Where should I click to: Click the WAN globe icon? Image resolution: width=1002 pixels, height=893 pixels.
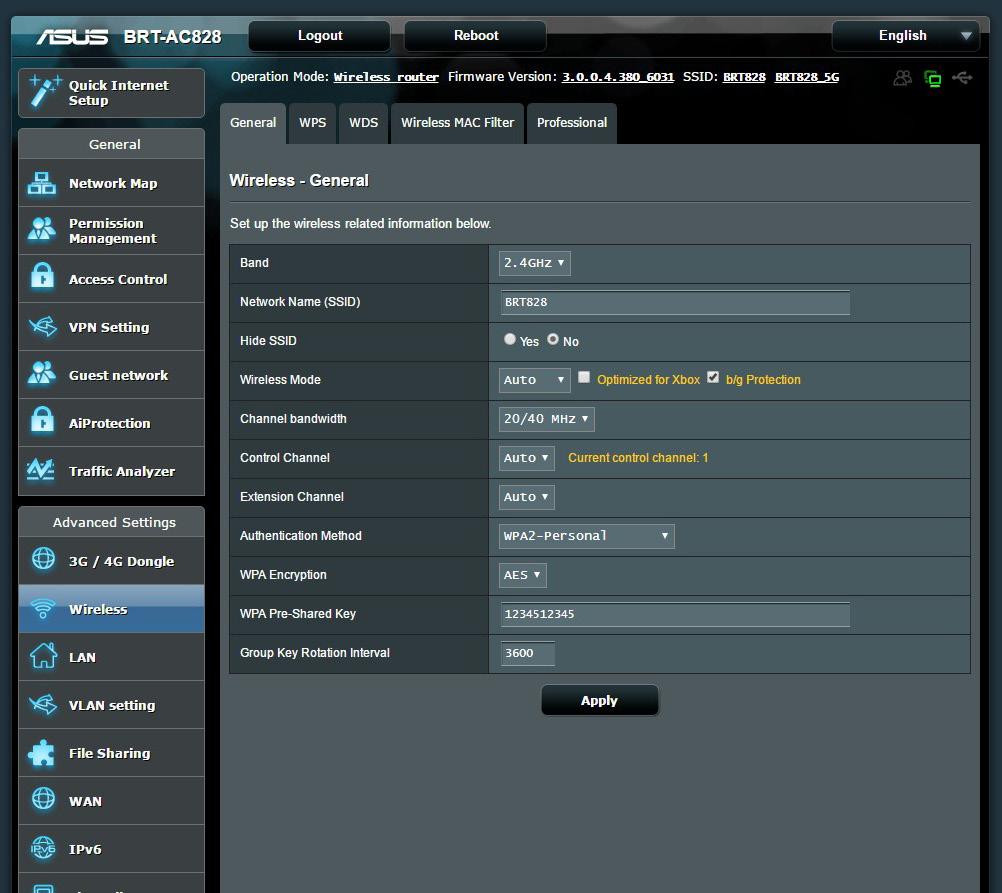(x=43, y=799)
